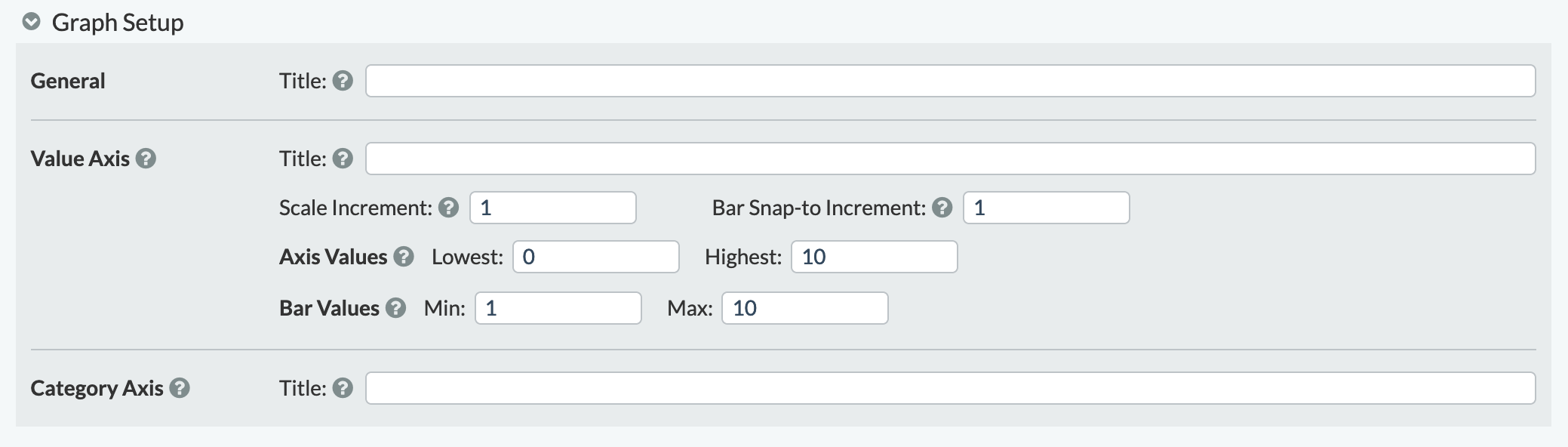Click the Axis Values help icon
The width and height of the screenshot is (1568, 447).
coord(404,257)
